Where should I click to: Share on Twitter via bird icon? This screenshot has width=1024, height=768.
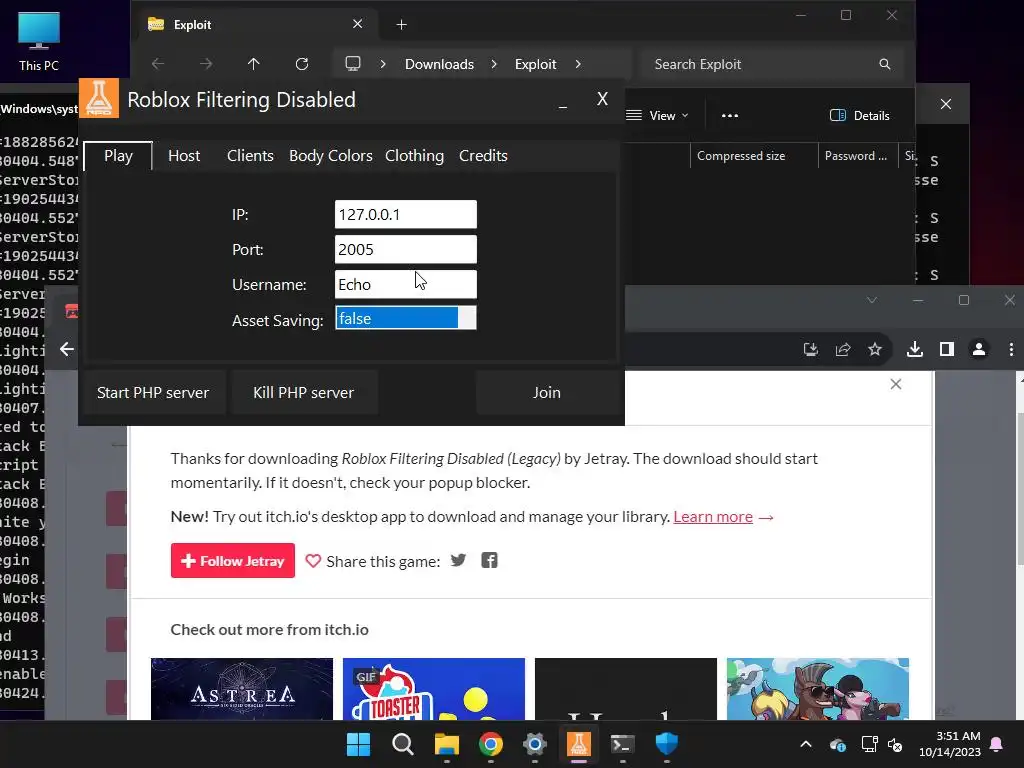pos(458,560)
